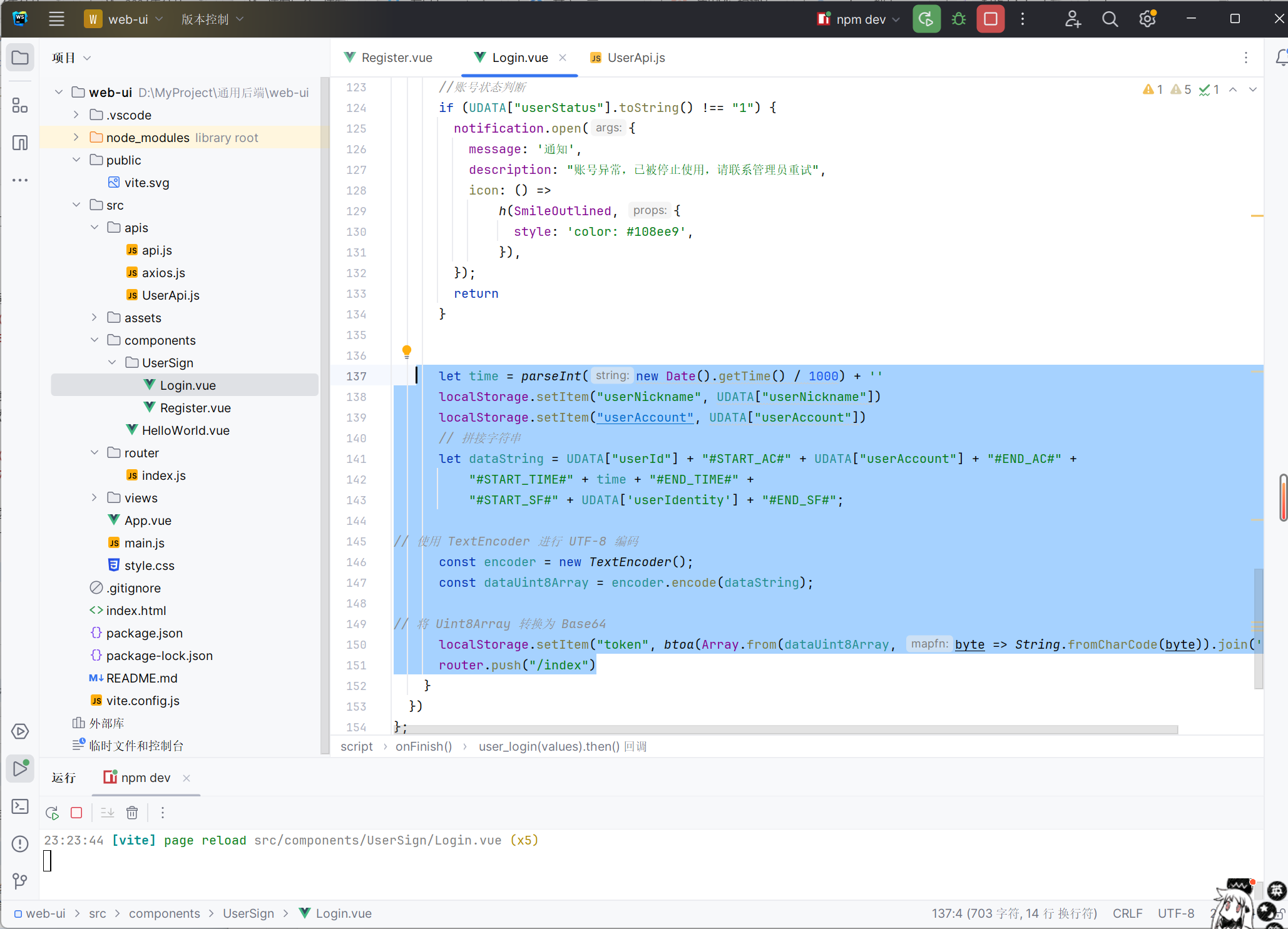Open HelloWorld.vue in the project tree

[185, 430]
